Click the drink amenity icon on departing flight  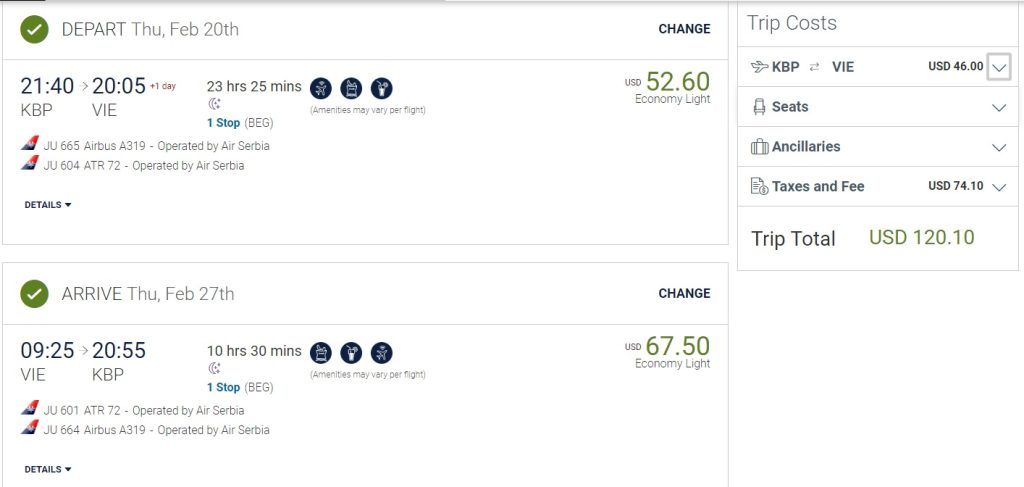click(x=381, y=87)
